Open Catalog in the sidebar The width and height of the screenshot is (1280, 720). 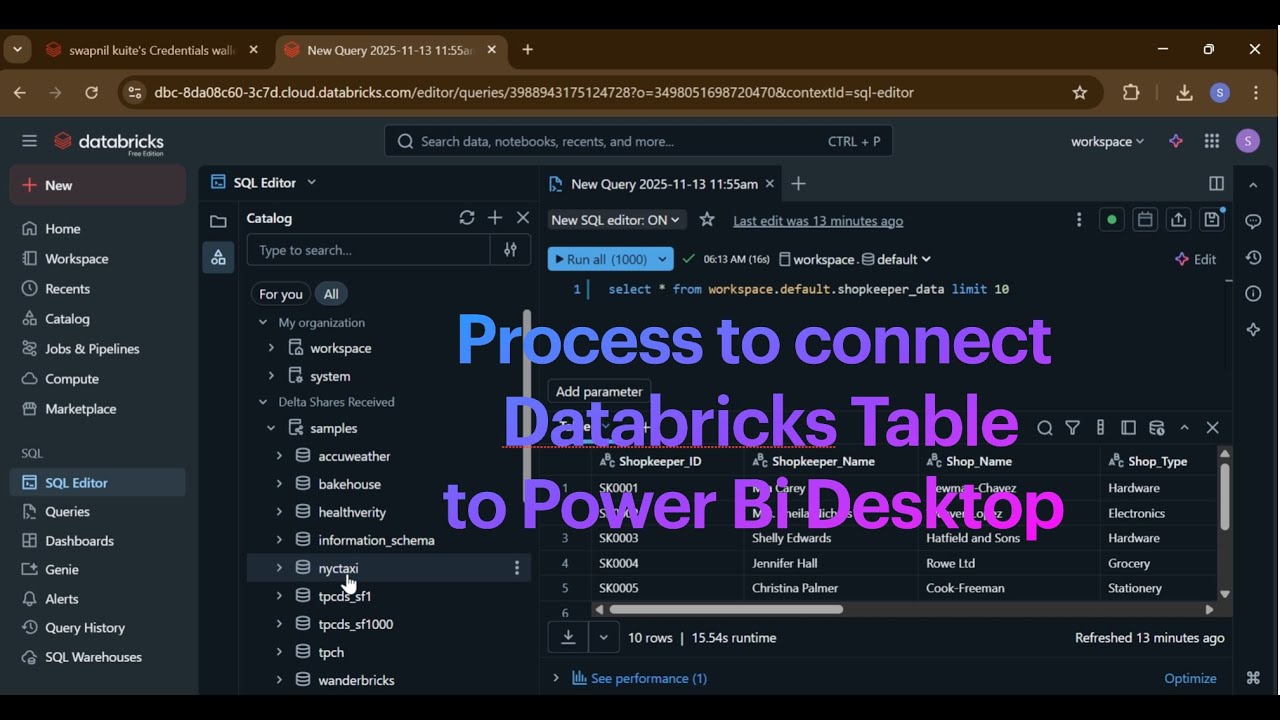coord(97,319)
